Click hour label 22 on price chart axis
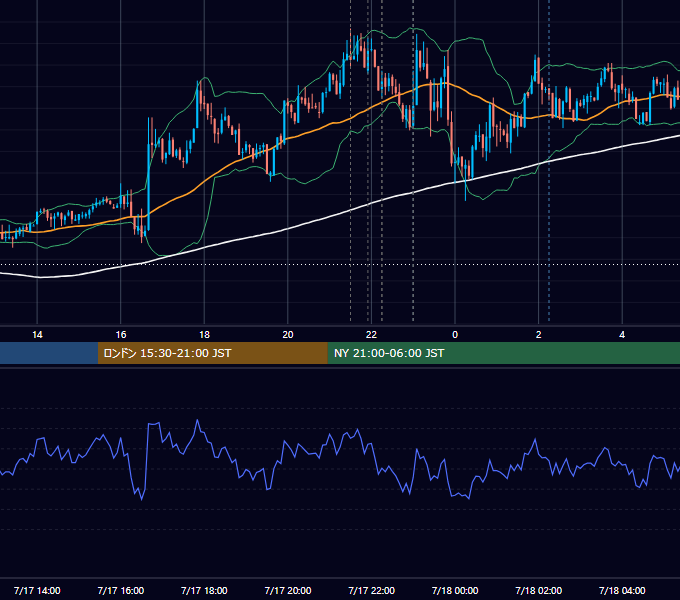The image size is (680, 600). tap(372, 334)
